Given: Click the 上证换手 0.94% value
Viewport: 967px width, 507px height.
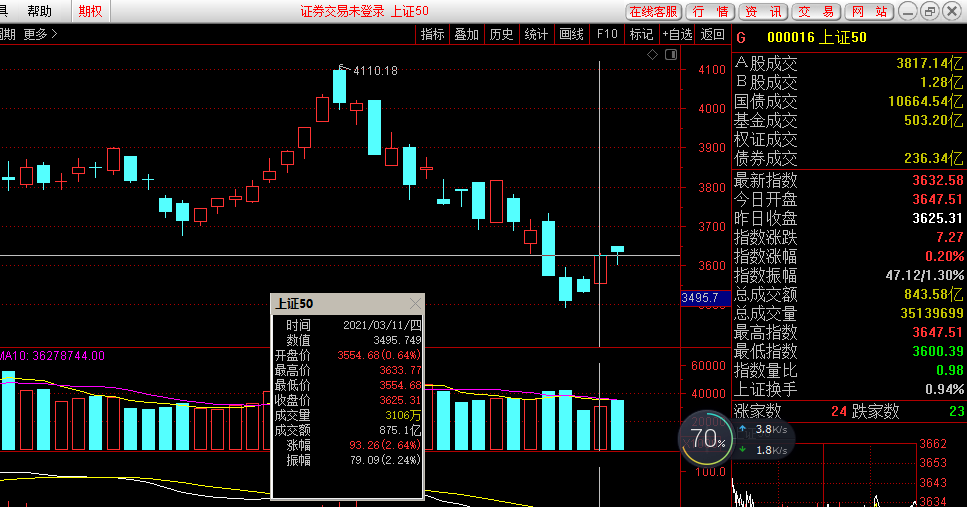Looking at the screenshot, I should click(x=944, y=389).
